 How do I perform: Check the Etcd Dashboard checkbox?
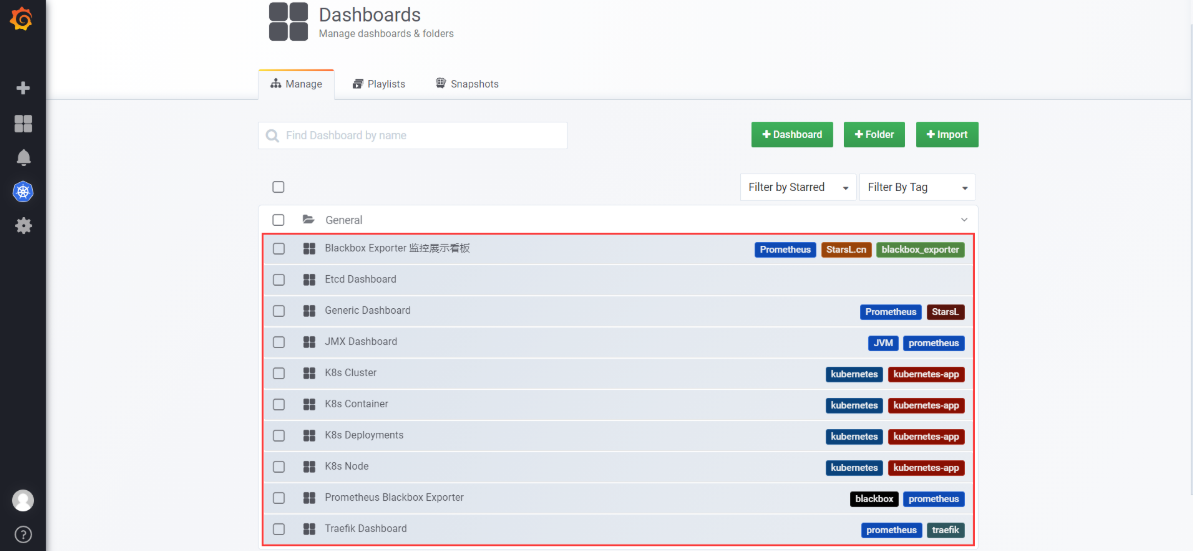click(278, 280)
